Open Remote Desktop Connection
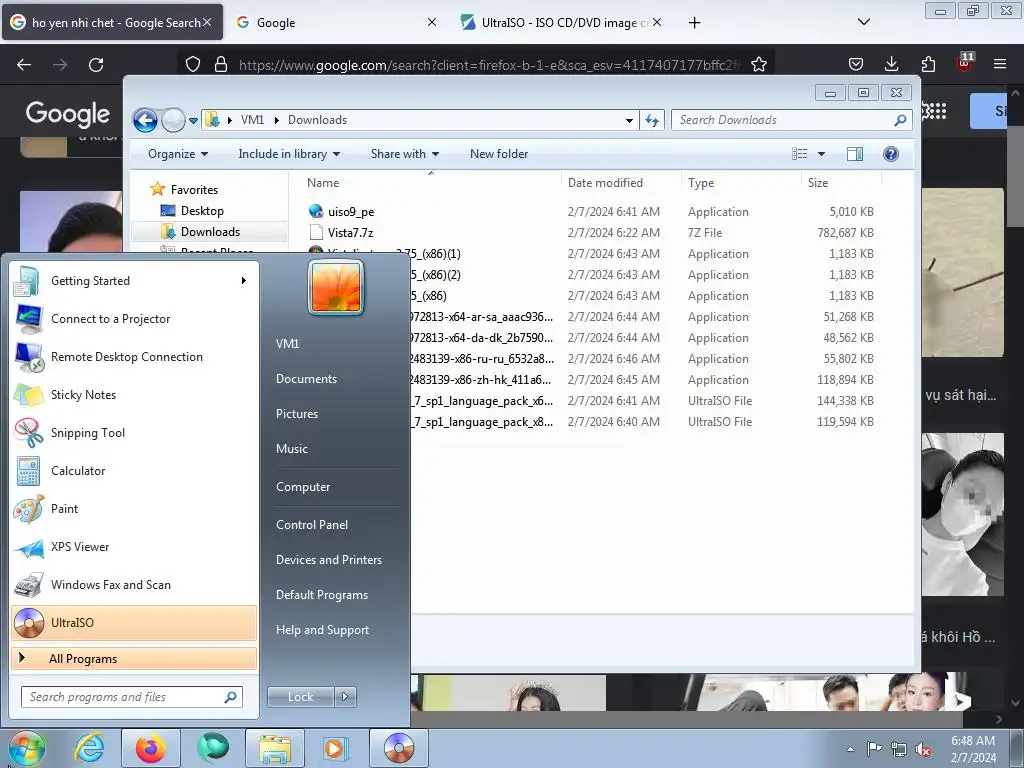 click(134, 357)
